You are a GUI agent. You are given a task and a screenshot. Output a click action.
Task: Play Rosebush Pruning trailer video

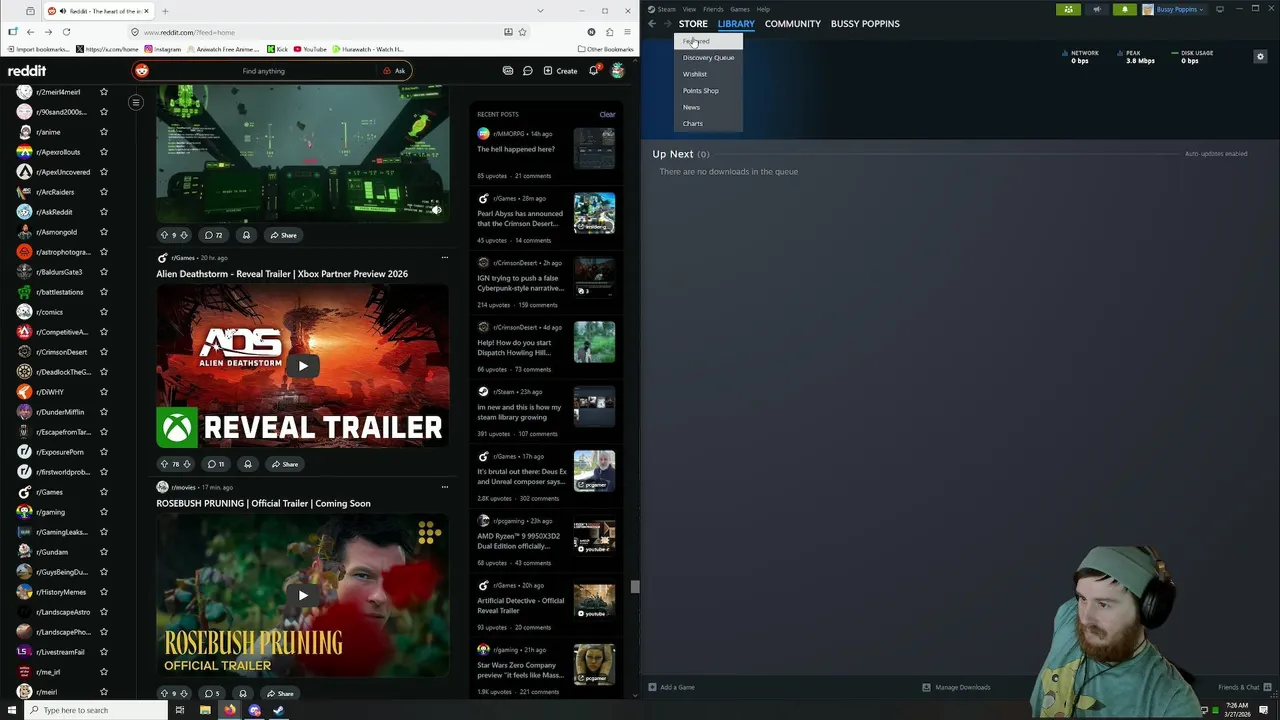303,595
